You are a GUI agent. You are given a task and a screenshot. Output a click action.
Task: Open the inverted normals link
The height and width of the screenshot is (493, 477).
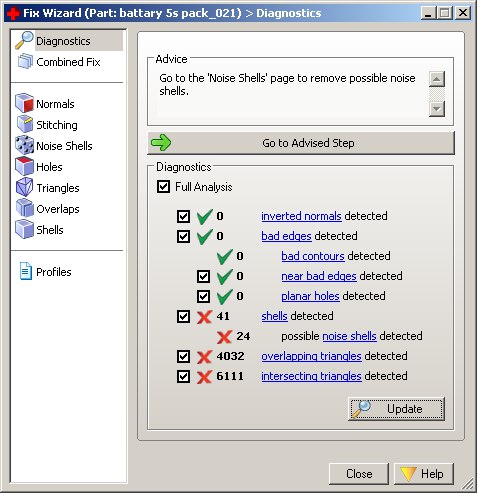coord(301,216)
